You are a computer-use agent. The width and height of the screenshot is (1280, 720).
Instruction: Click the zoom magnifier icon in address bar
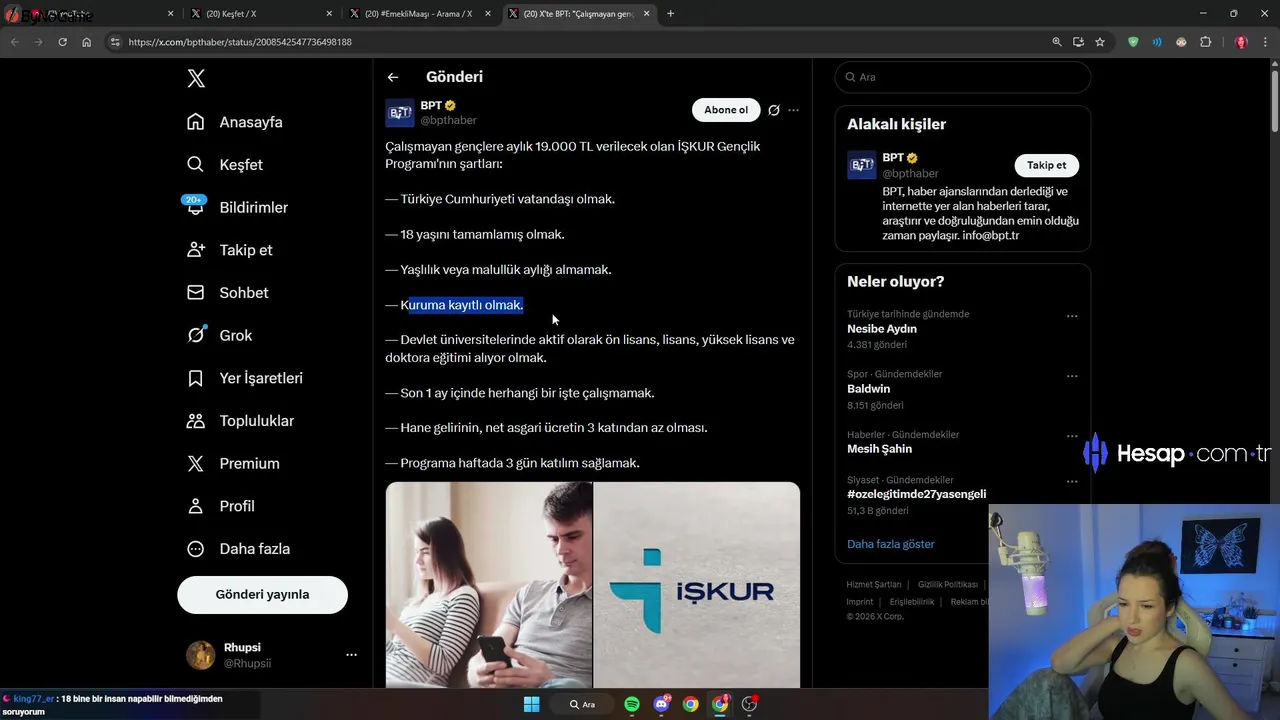pos(1057,42)
